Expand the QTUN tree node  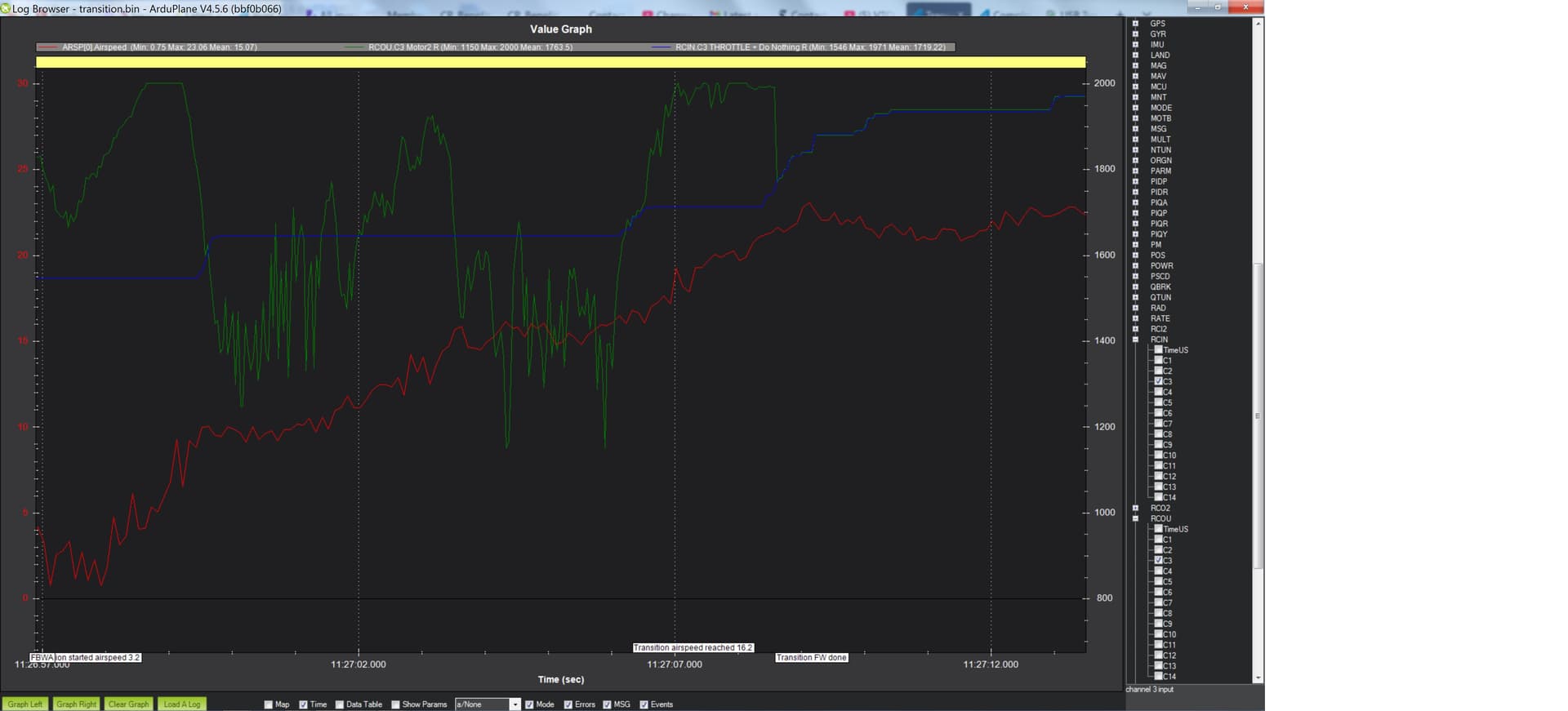point(1135,297)
